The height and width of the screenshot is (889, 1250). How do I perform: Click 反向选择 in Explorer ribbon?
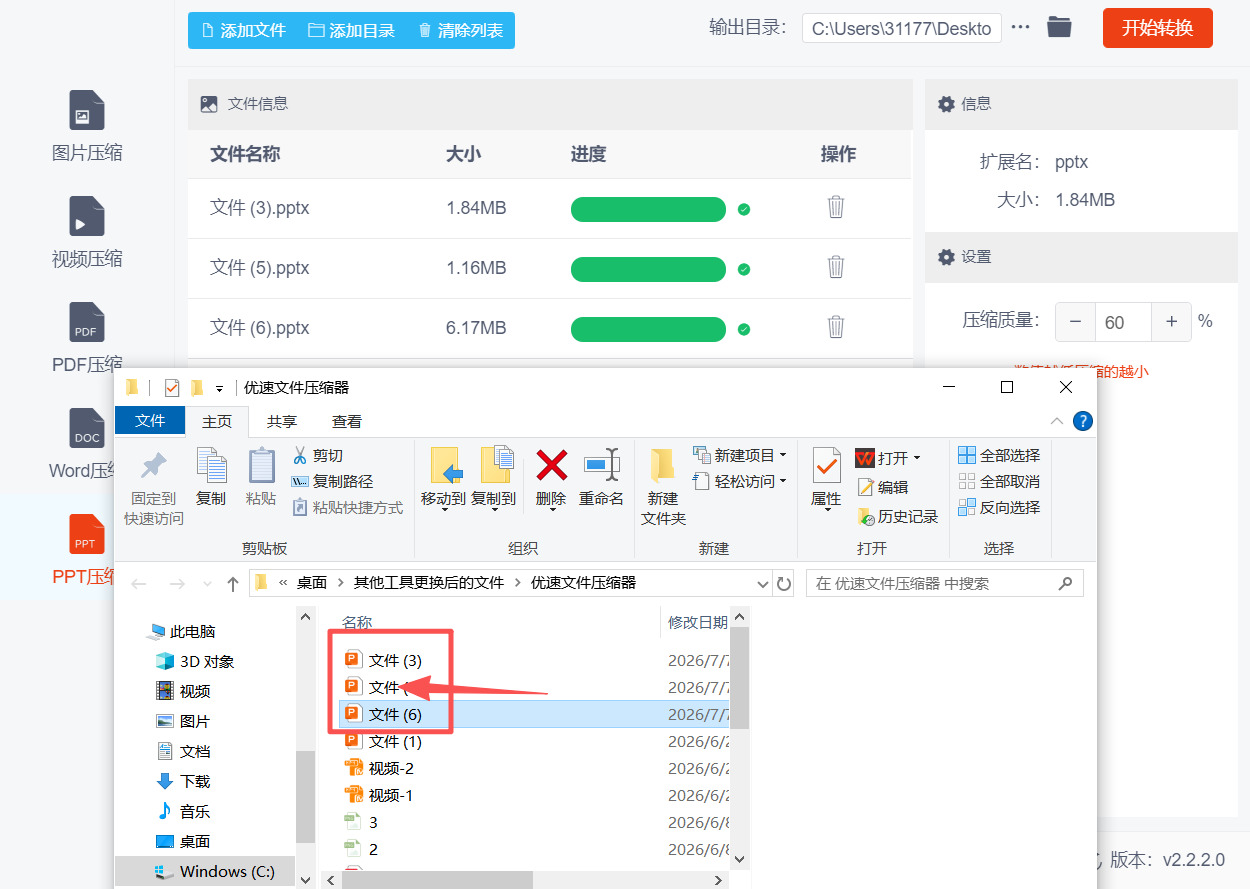tap(999, 507)
